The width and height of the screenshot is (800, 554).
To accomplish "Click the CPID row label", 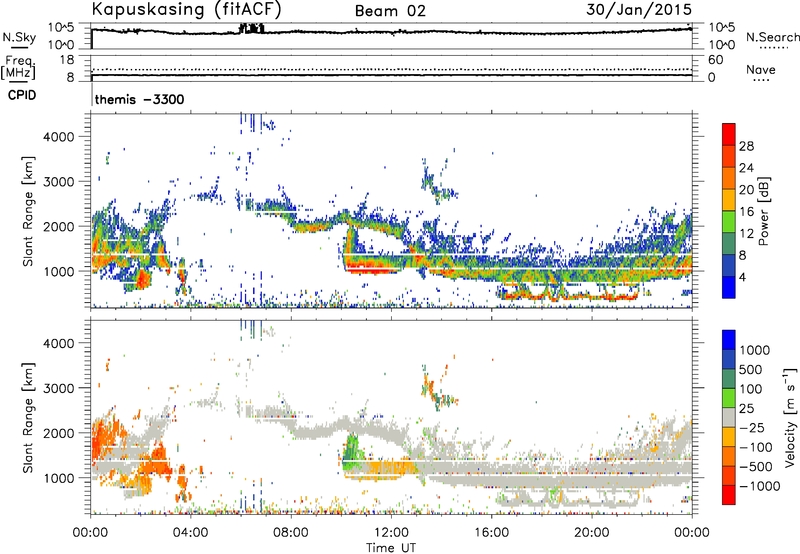I will 22,95.
